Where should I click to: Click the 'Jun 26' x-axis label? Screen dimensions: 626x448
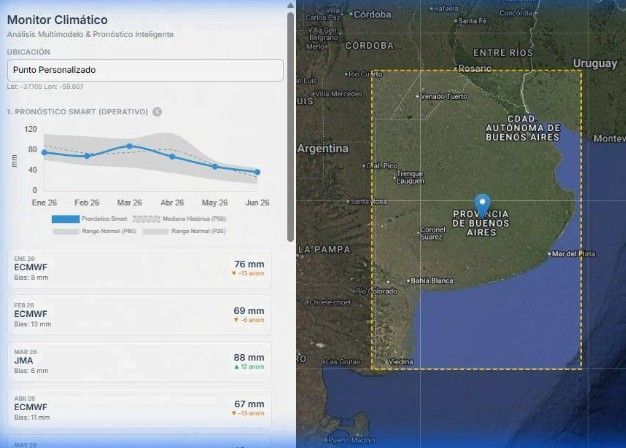(258, 203)
